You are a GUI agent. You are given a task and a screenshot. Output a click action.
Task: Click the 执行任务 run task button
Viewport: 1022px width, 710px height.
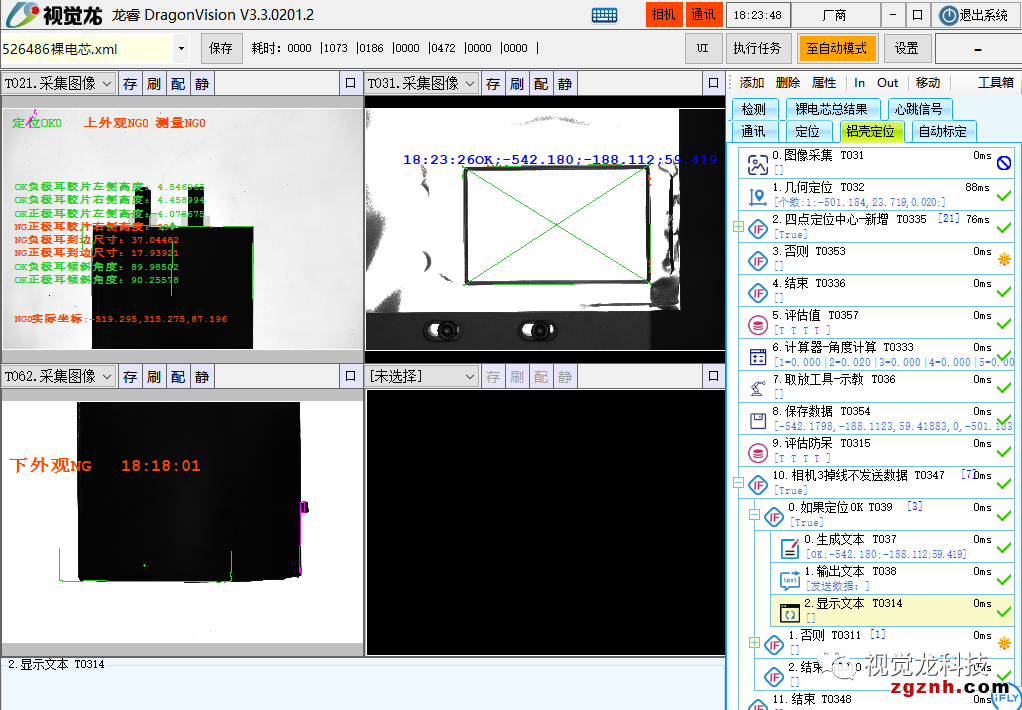point(757,48)
